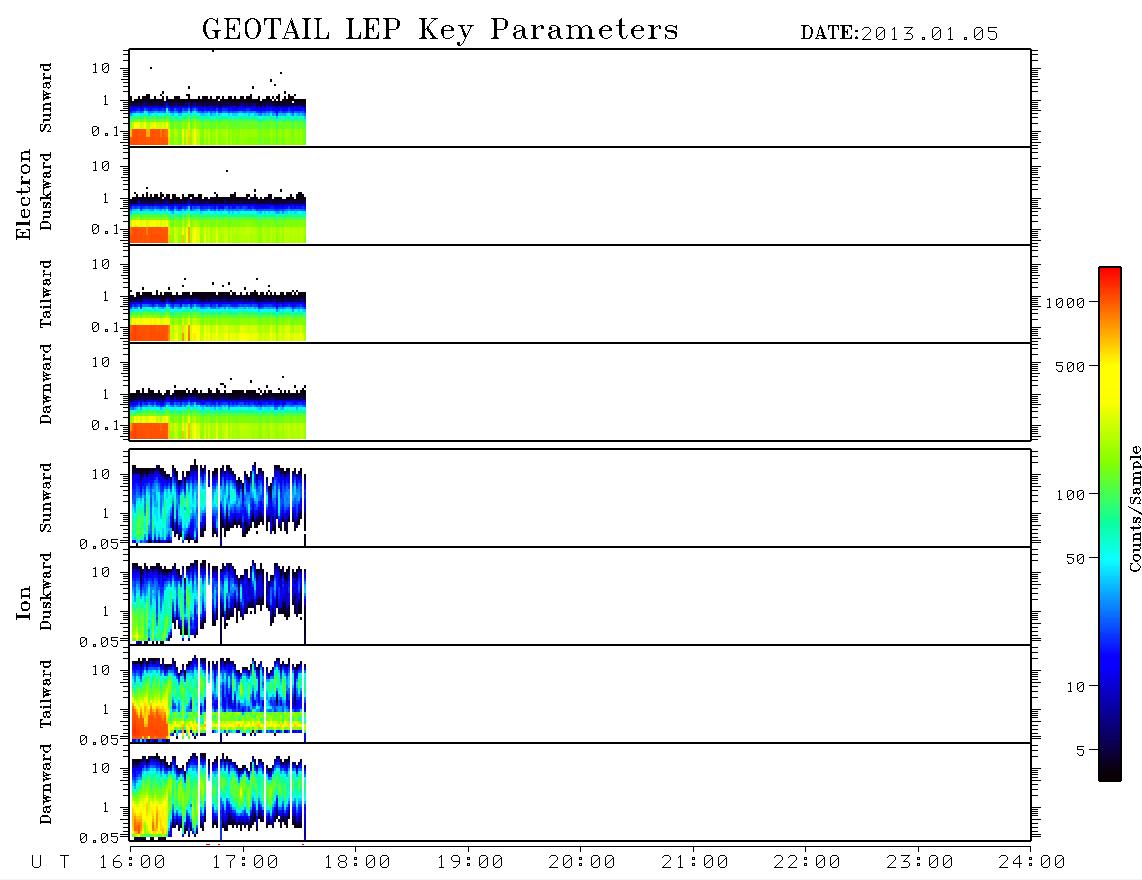The image size is (1142, 880).
Task: Click the U T axis label
Action: (50, 862)
